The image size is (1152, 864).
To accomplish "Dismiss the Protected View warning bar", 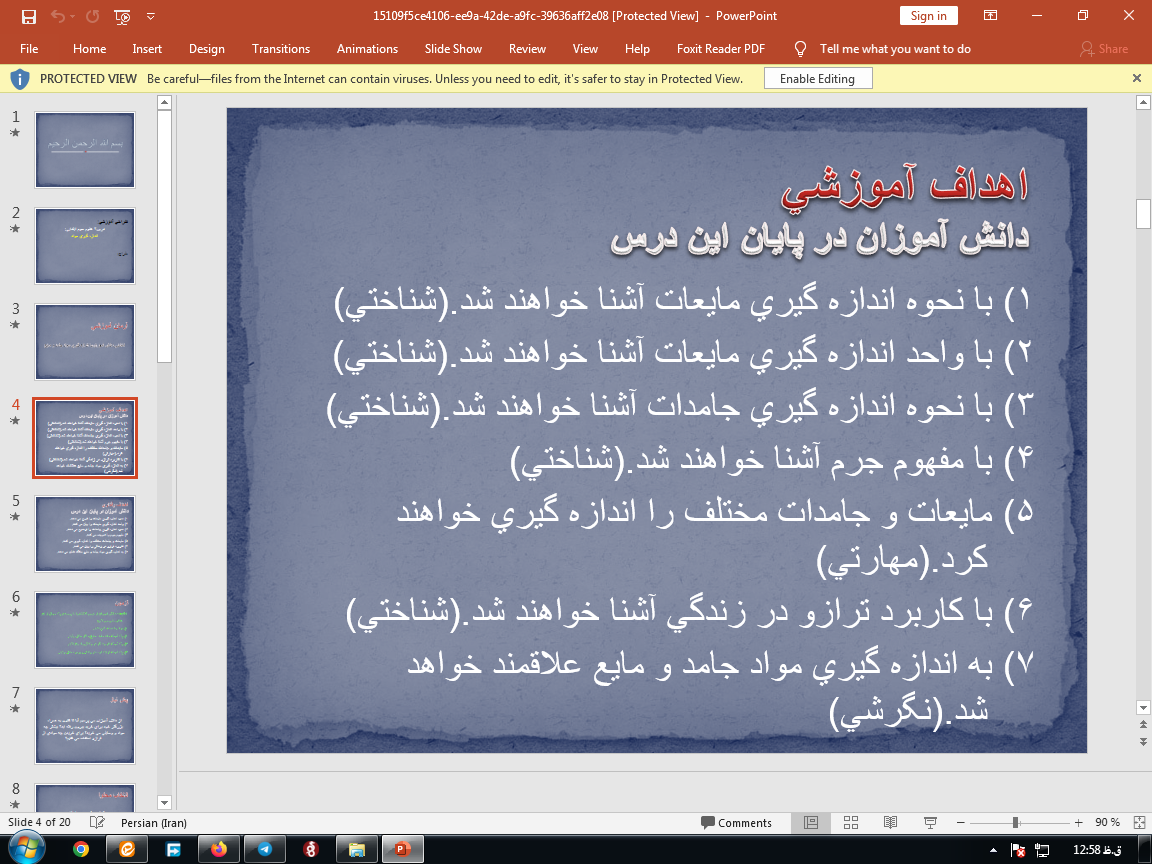I will [x=1136, y=78].
